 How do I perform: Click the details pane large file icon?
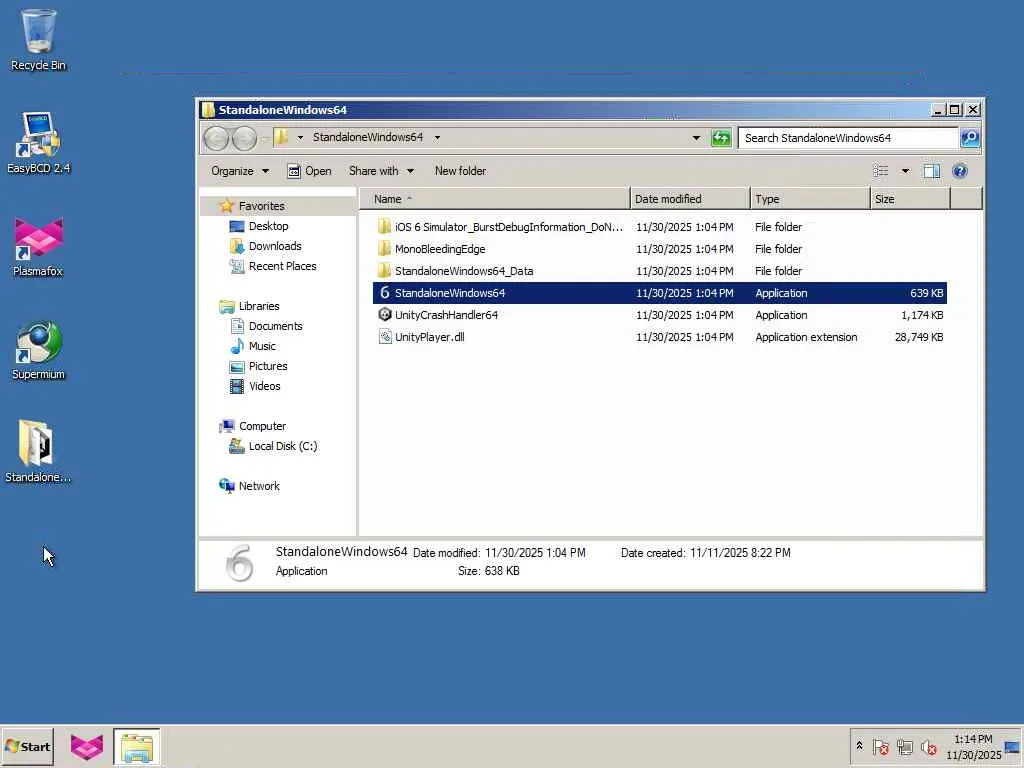[239, 562]
